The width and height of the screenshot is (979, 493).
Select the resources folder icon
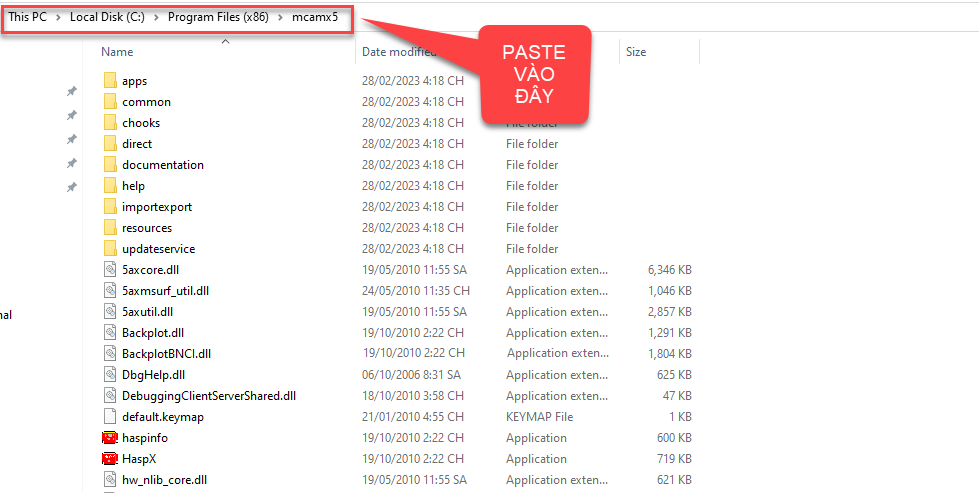click(111, 228)
